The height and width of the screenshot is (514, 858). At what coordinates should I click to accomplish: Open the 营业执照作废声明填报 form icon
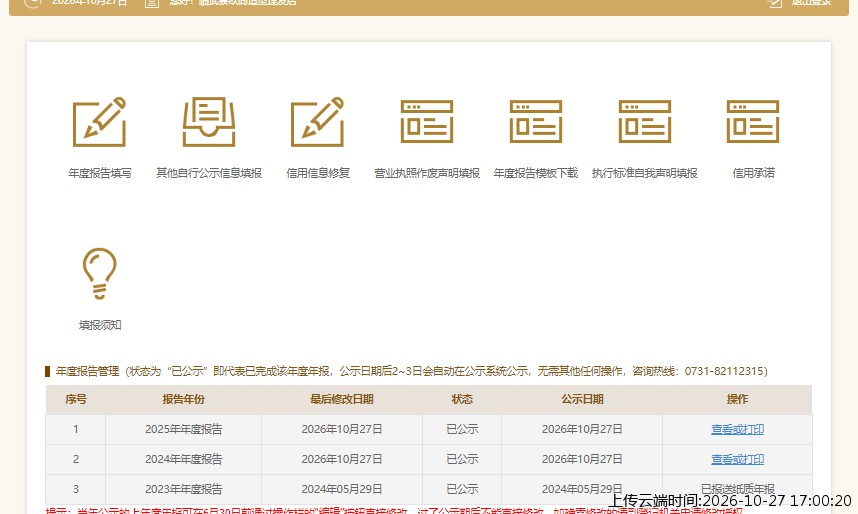[x=427, y=122]
